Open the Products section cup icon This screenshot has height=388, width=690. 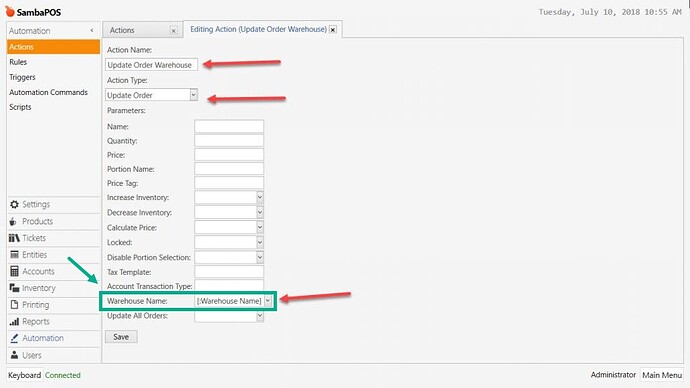coord(13,221)
